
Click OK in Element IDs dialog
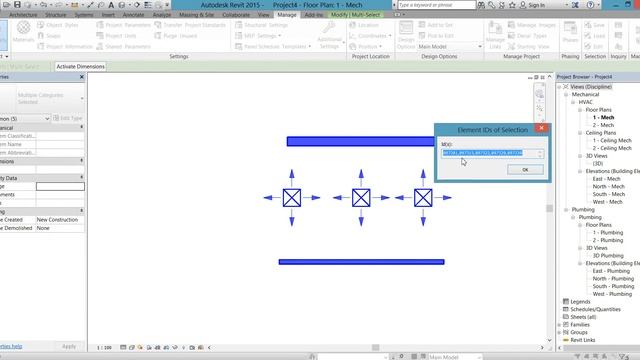click(525, 169)
